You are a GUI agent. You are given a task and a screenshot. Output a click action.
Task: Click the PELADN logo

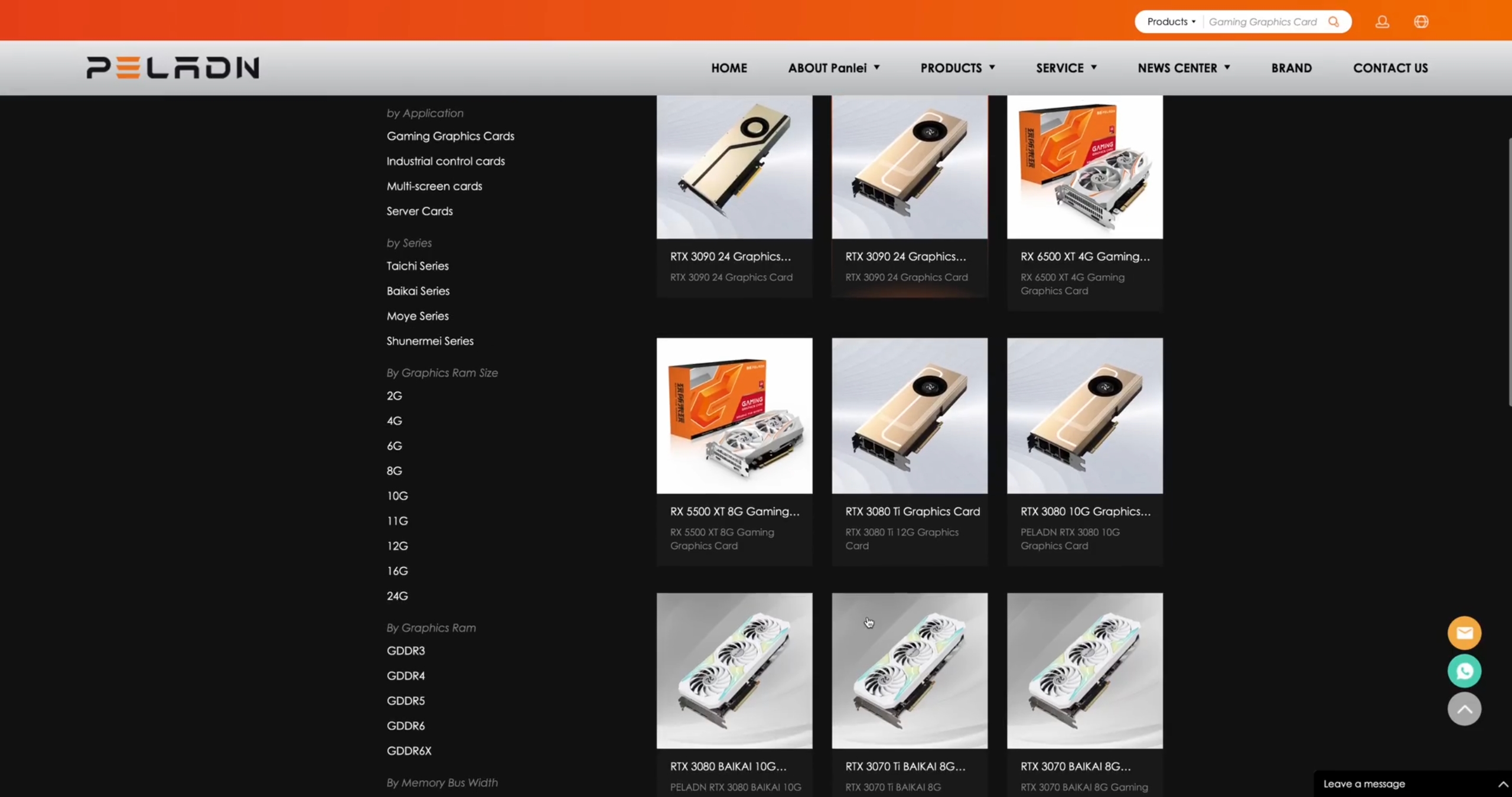(x=172, y=67)
